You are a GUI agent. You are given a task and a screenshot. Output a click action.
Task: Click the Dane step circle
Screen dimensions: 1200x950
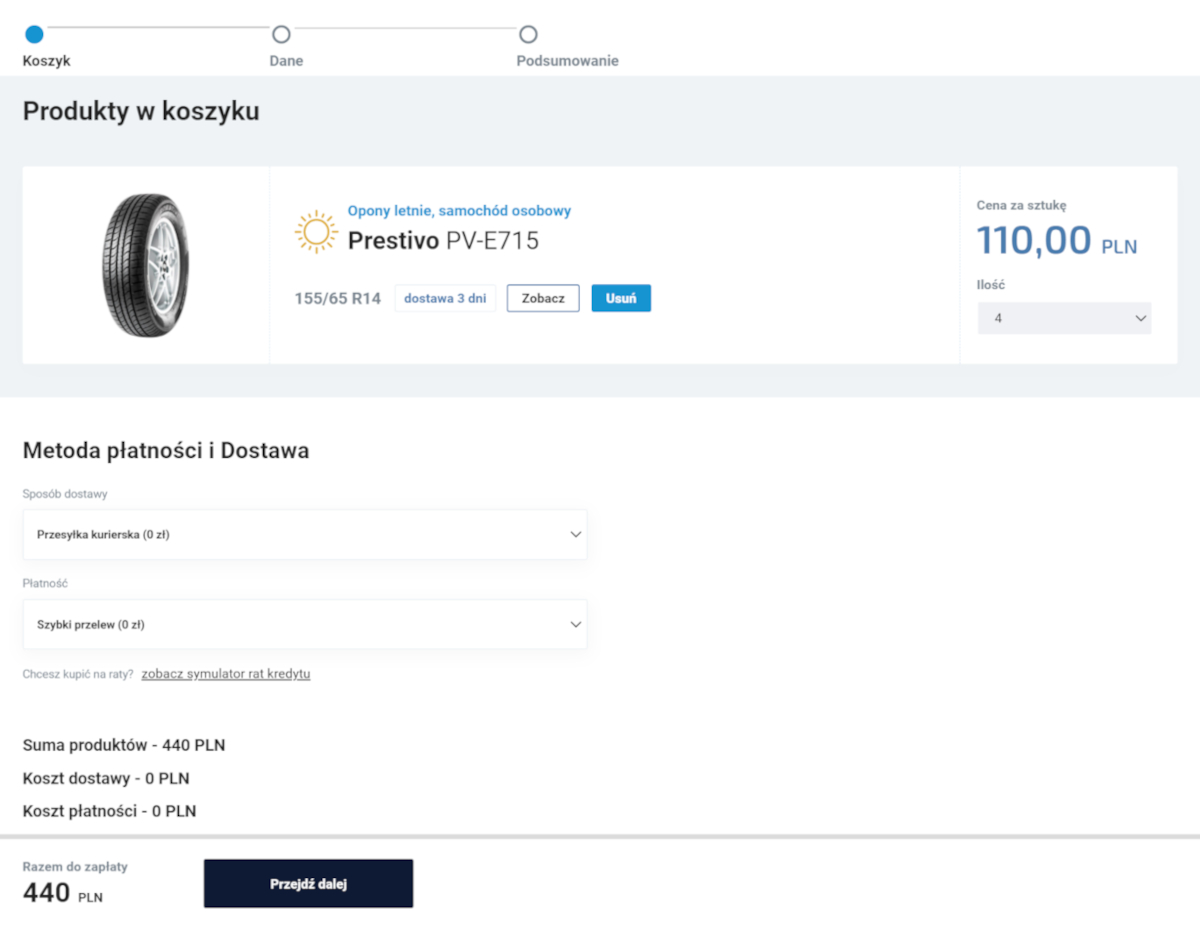[281, 34]
